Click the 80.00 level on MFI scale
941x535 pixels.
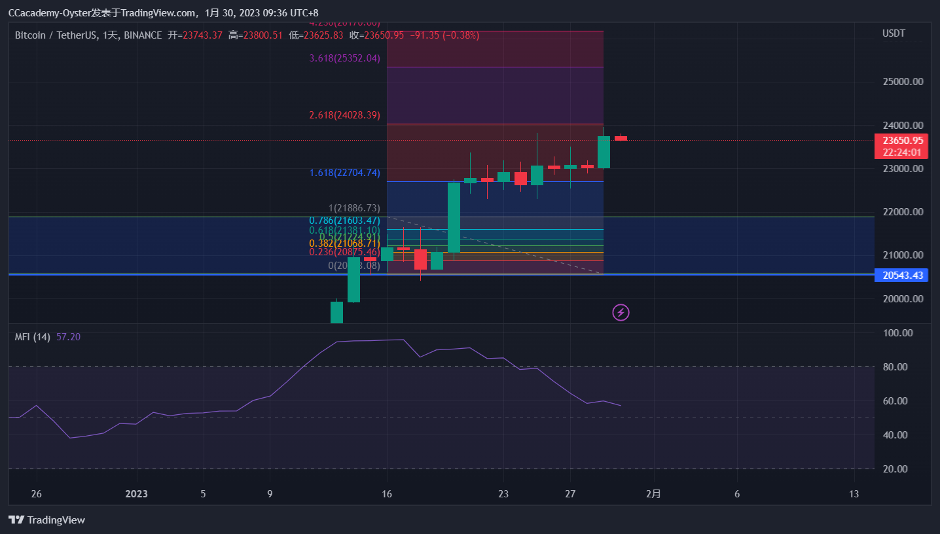898,367
